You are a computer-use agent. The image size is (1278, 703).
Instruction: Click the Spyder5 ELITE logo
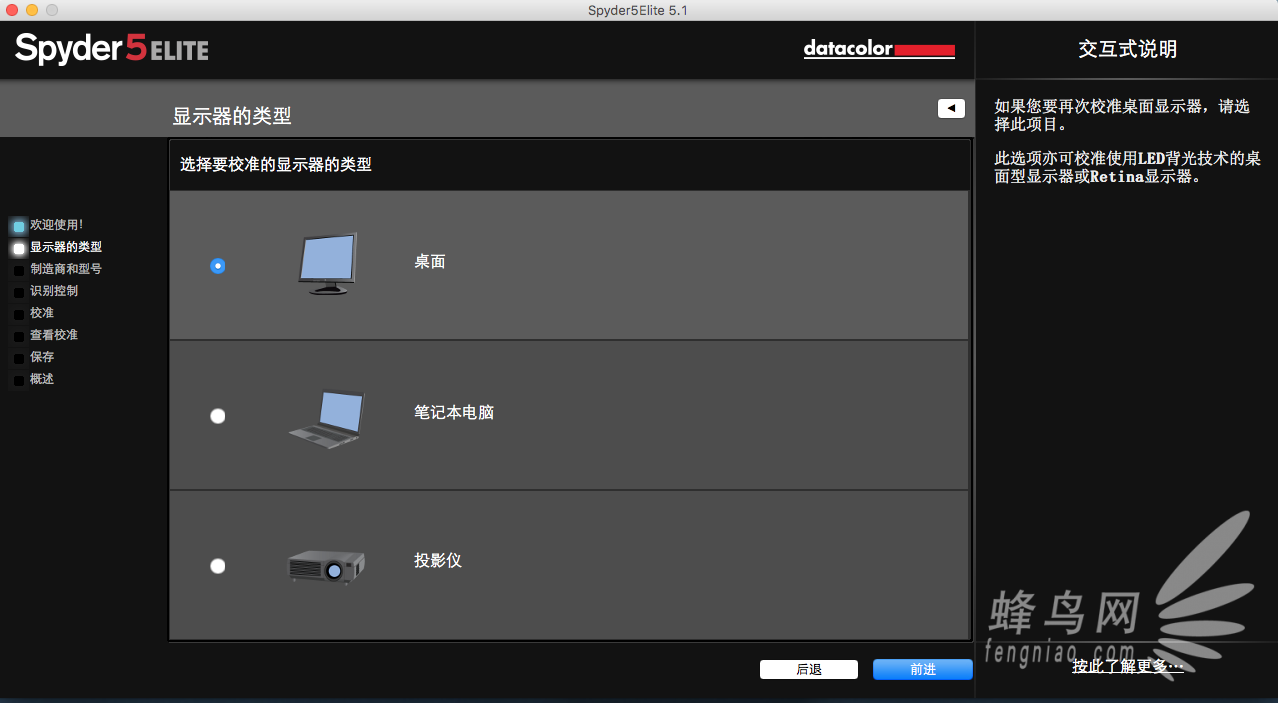tap(112, 48)
